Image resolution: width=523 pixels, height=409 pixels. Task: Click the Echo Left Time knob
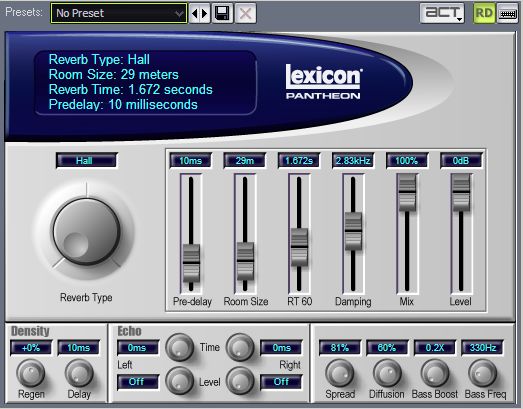(x=180, y=347)
